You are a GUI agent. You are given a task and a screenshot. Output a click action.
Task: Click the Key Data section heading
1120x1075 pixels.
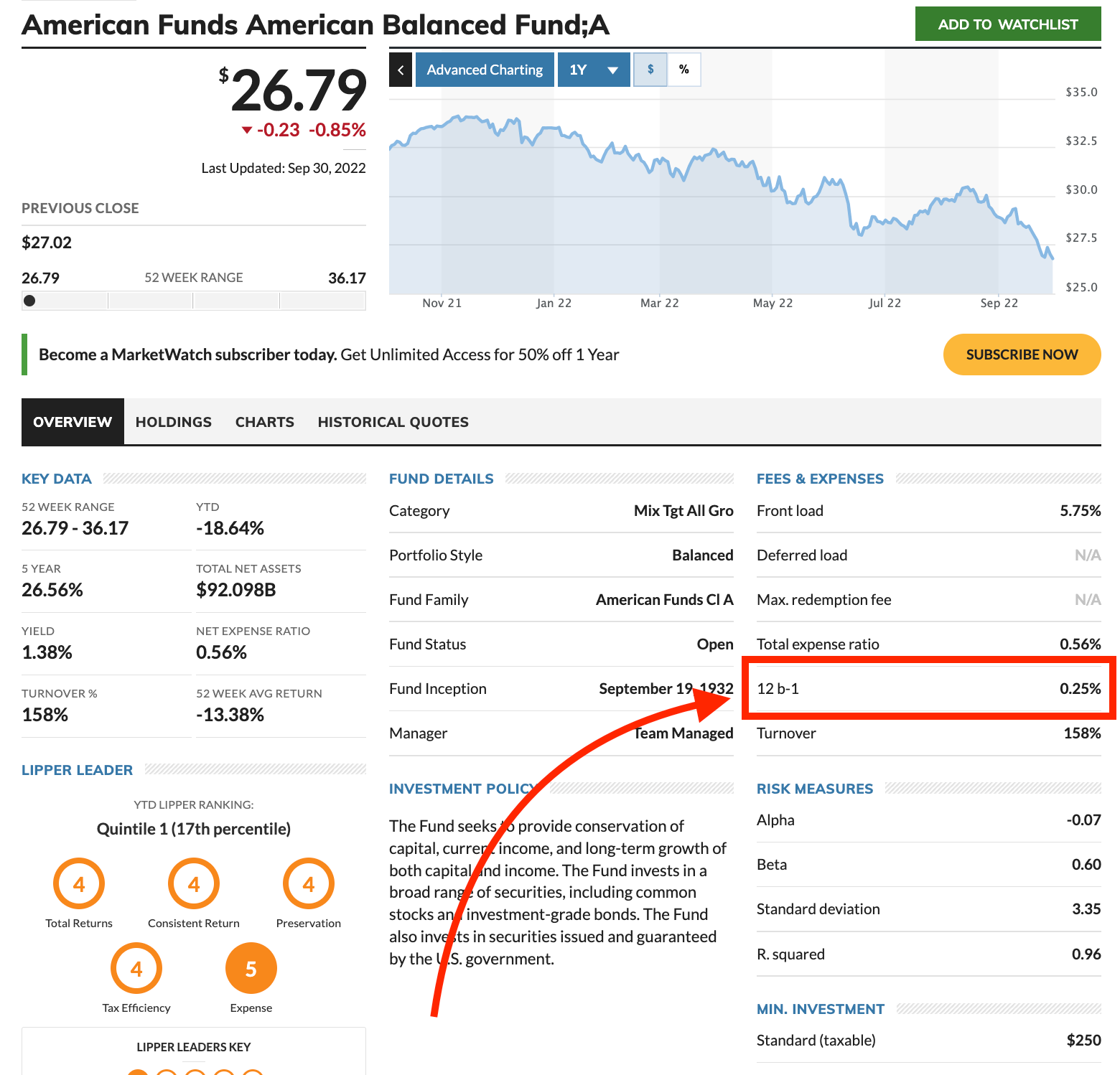click(x=57, y=479)
